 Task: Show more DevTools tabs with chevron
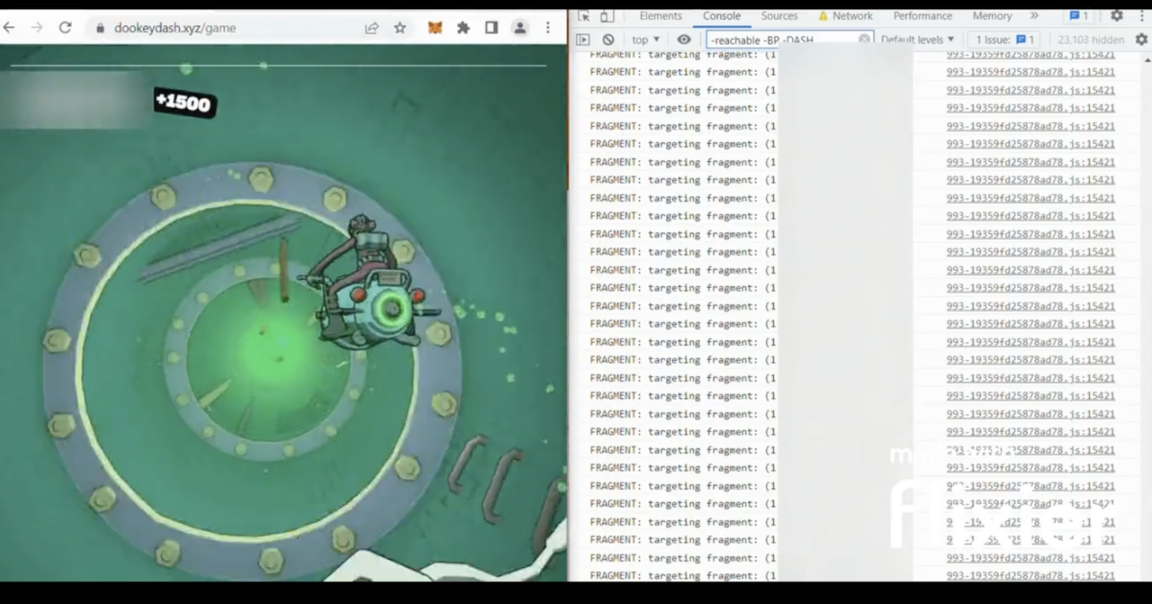[1034, 16]
